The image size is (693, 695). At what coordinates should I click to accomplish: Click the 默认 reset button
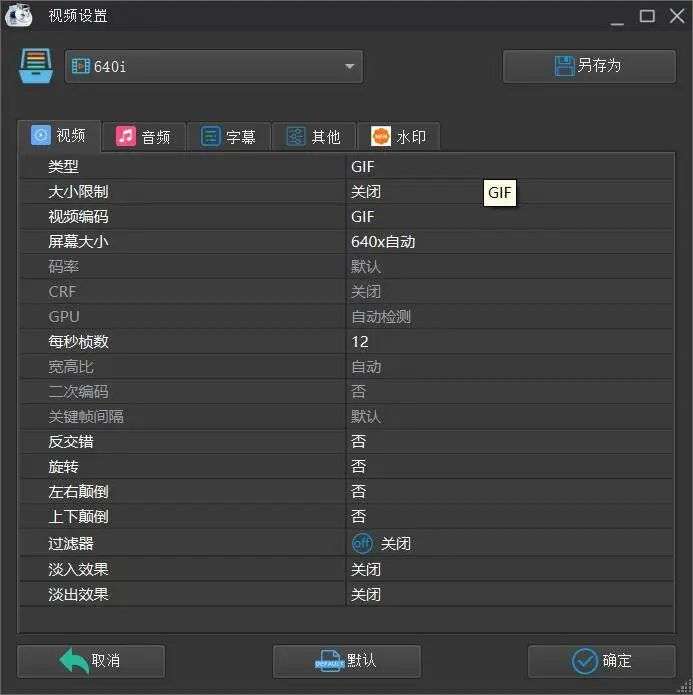[x=347, y=661]
